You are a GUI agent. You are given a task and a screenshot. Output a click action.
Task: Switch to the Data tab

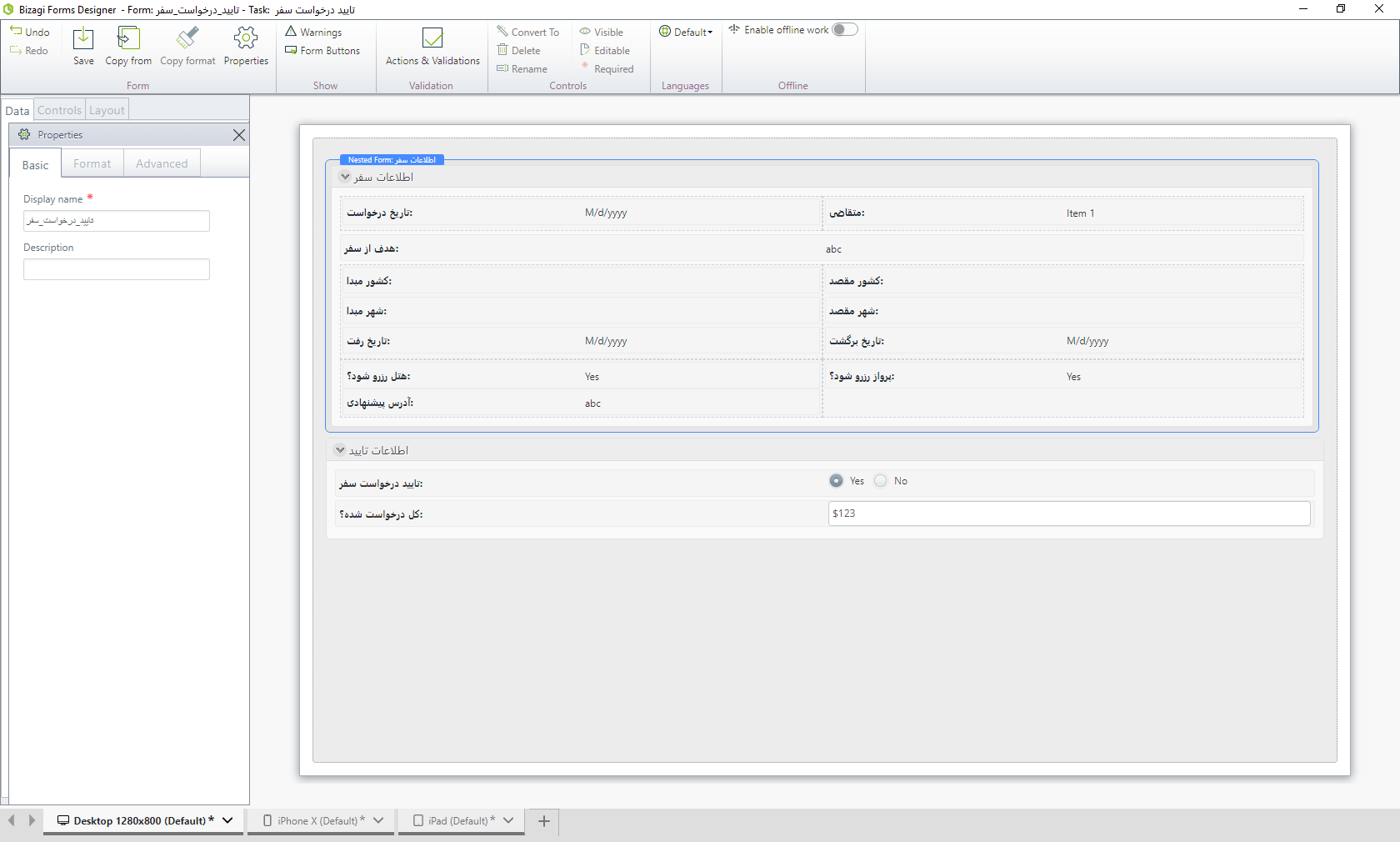click(x=17, y=110)
